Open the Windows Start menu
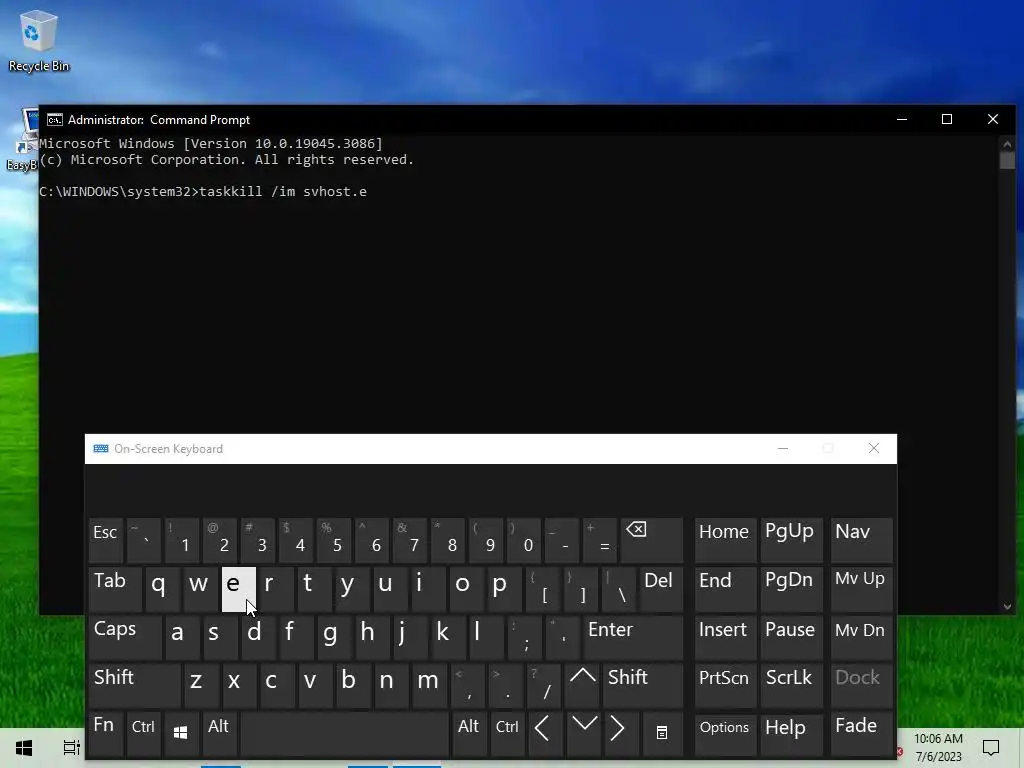Image resolution: width=1024 pixels, height=768 pixels. pos(24,748)
